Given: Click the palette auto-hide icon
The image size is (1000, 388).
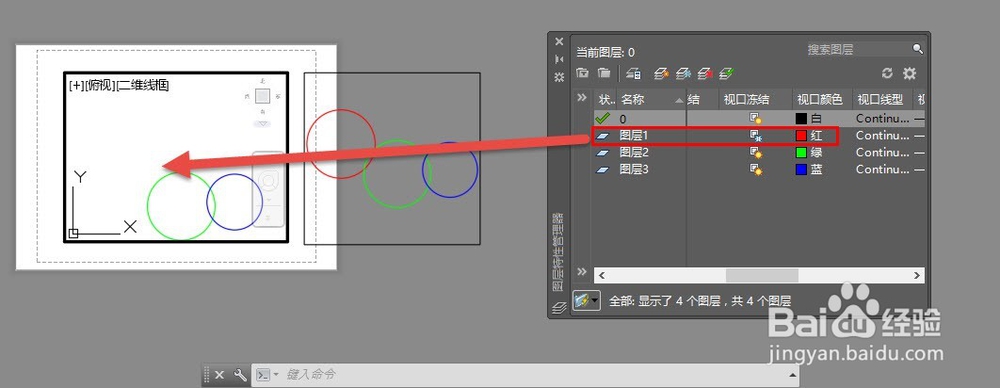Looking at the screenshot, I should (x=559, y=59).
